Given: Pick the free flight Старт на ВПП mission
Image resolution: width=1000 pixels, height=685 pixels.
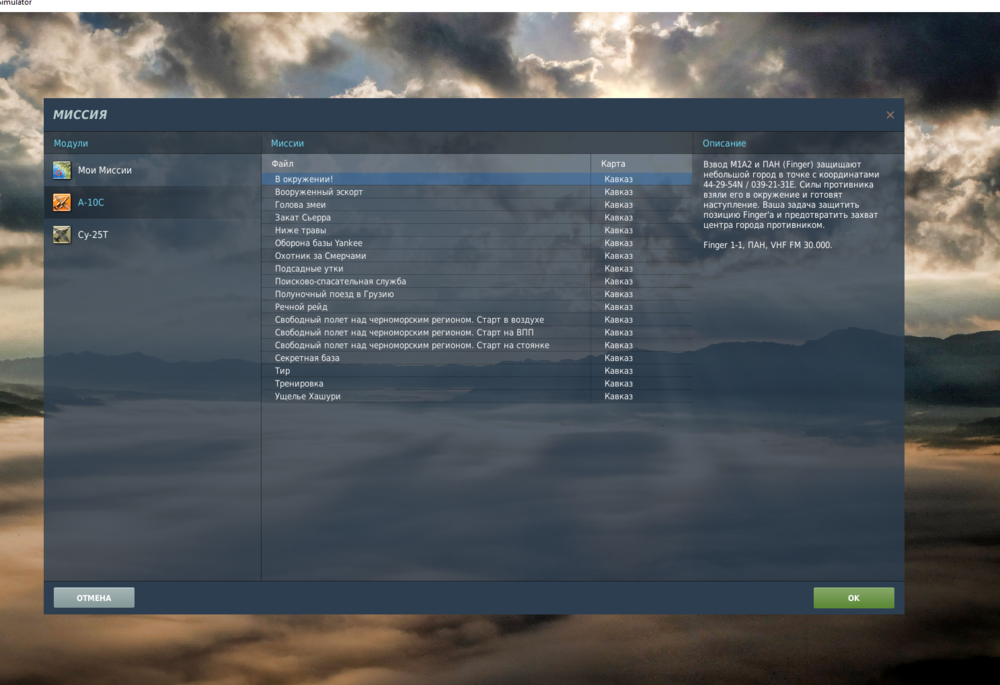Looking at the screenshot, I should [x=477, y=332].
